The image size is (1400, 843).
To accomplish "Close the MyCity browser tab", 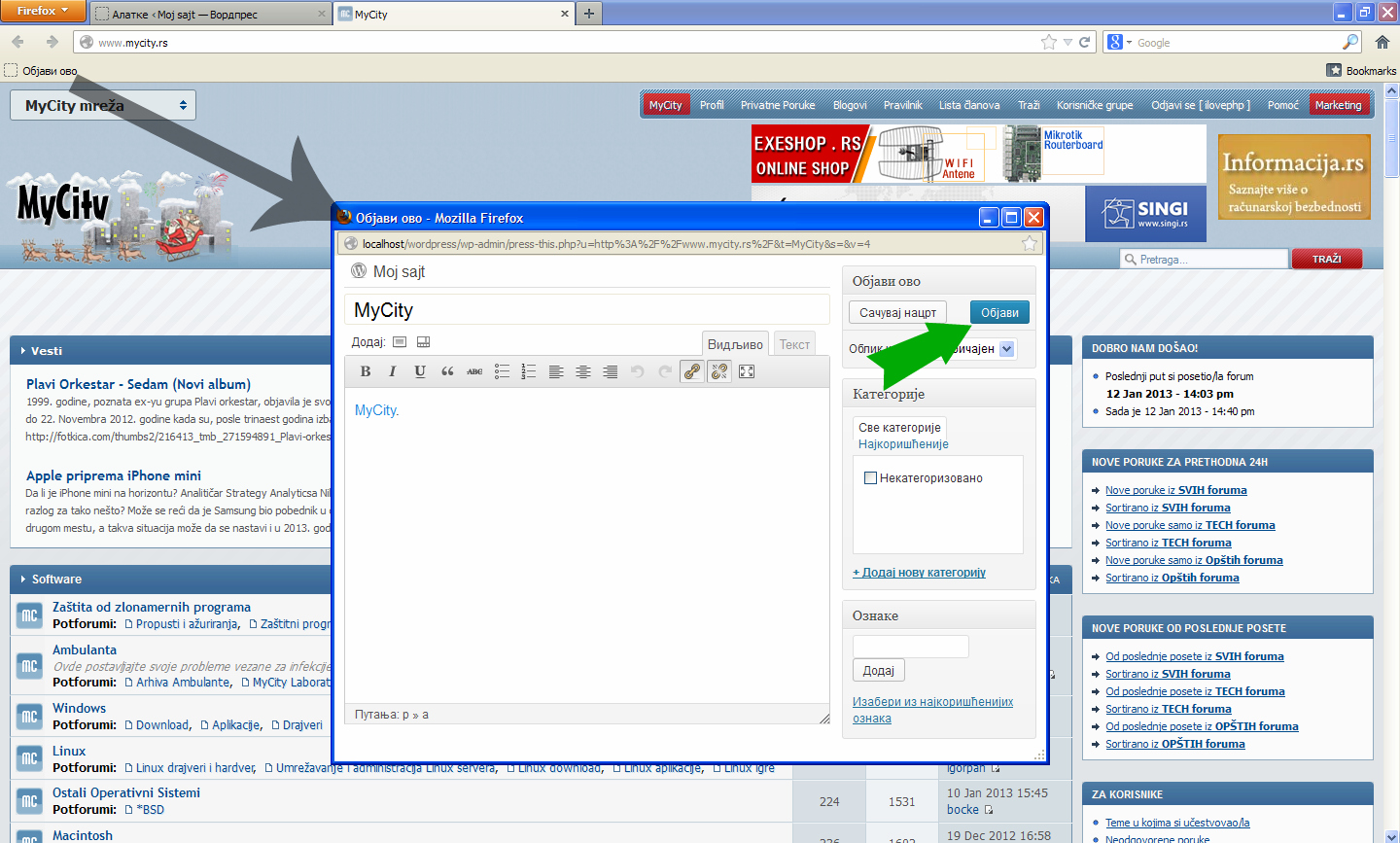I will (x=565, y=15).
